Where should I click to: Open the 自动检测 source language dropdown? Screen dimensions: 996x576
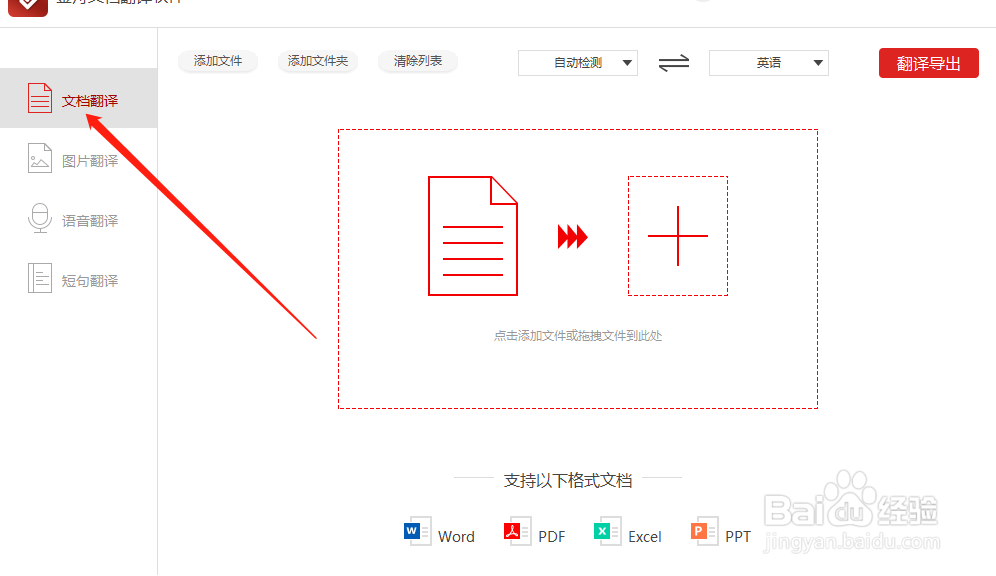tap(577, 62)
